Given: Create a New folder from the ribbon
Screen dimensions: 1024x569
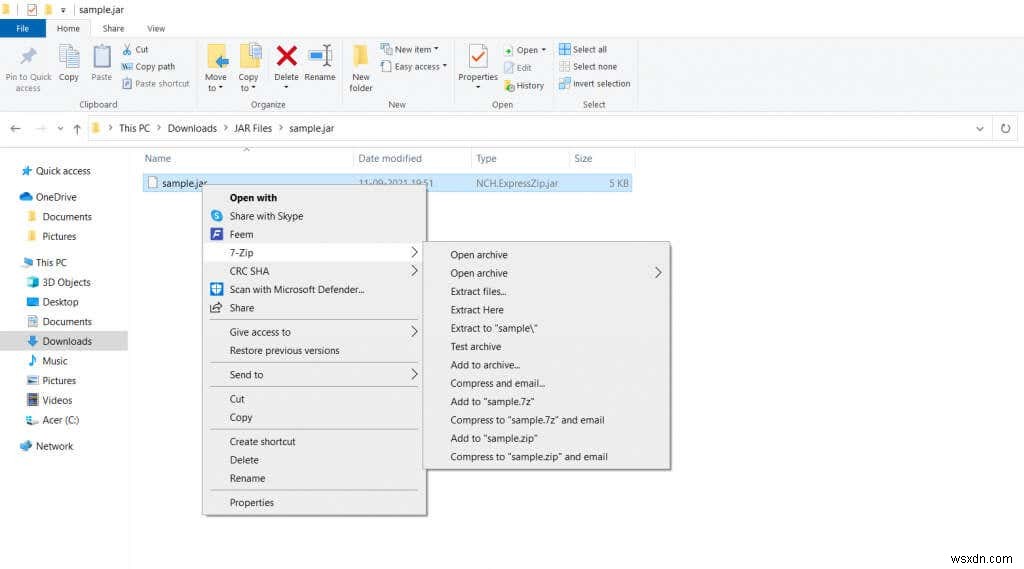Looking at the screenshot, I should point(360,67).
